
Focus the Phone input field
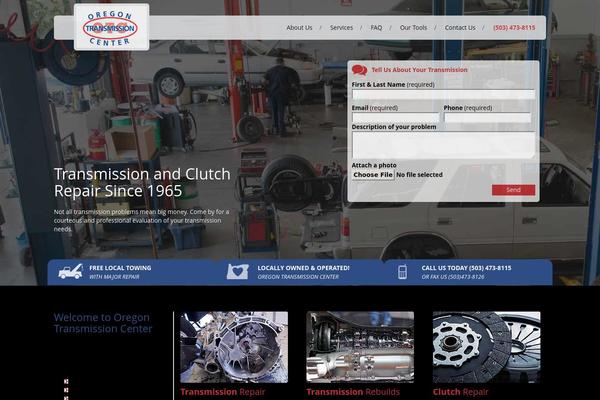487,118
